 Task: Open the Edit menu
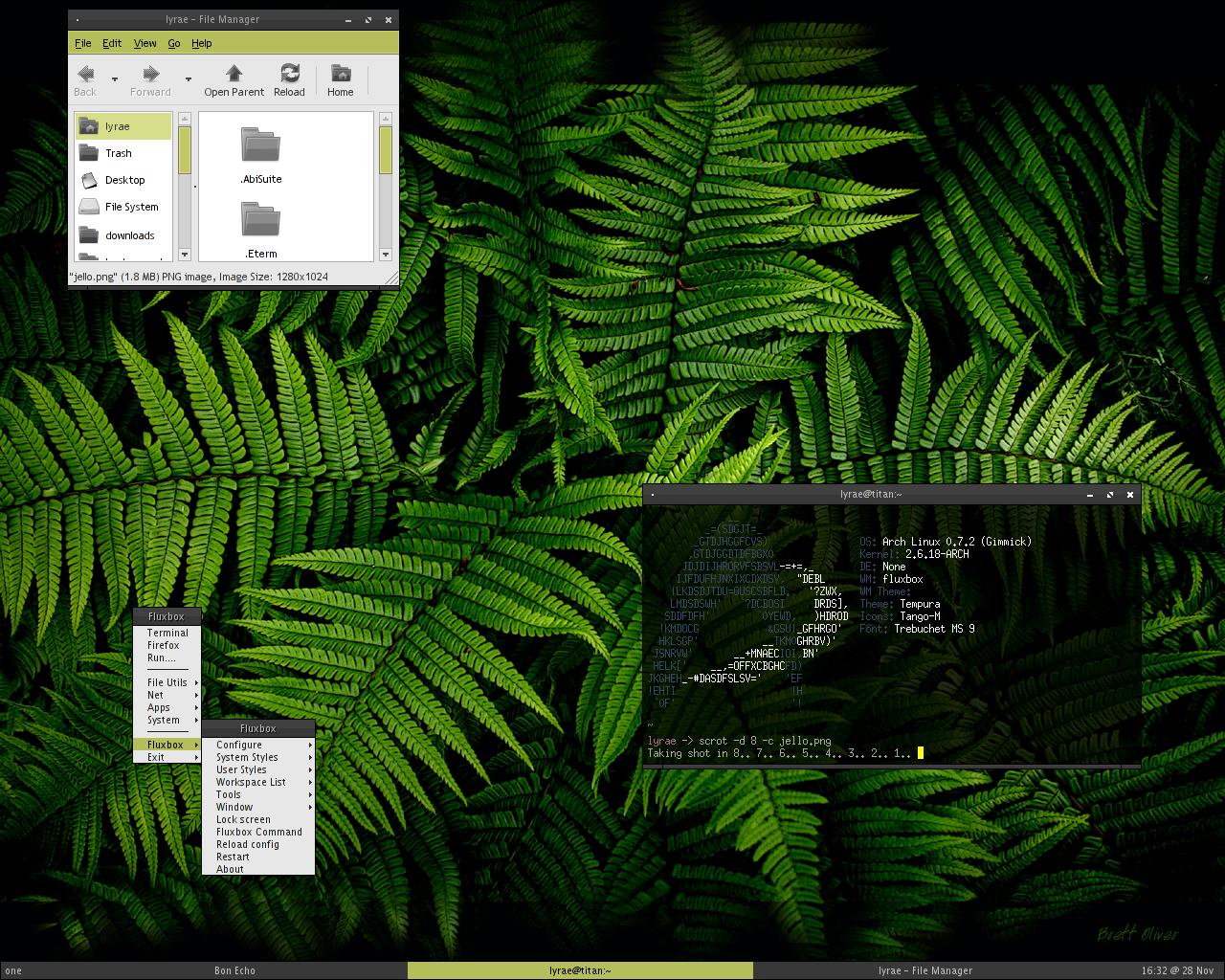click(112, 43)
